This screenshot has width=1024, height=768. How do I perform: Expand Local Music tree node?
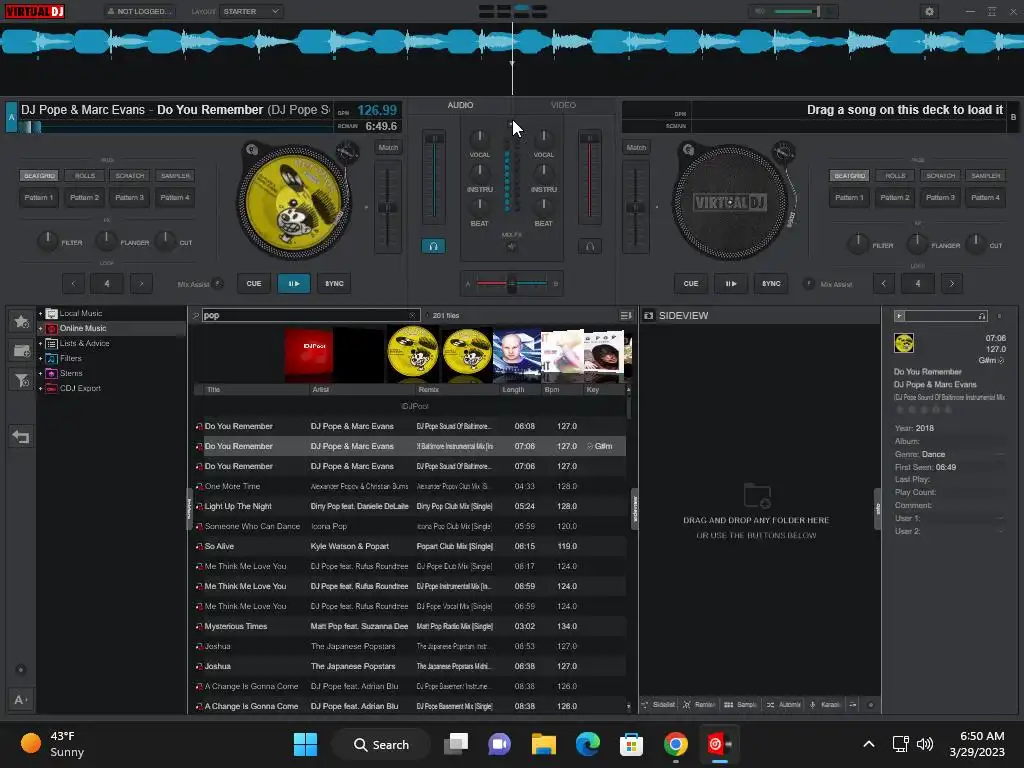pyautogui.click(x=40, y=313)
